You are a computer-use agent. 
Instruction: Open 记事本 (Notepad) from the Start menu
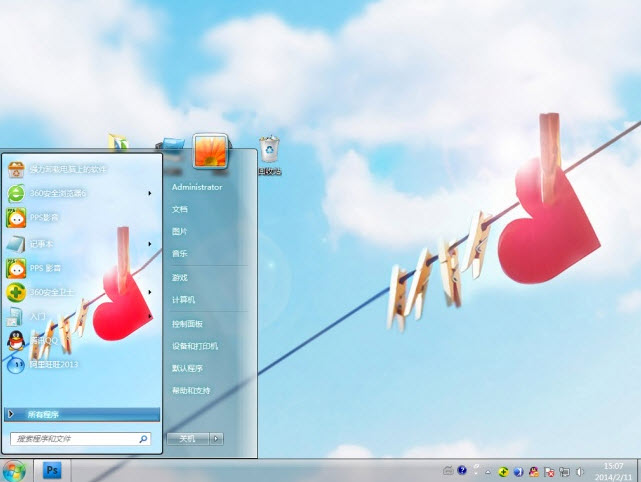[x=82, y=244]
